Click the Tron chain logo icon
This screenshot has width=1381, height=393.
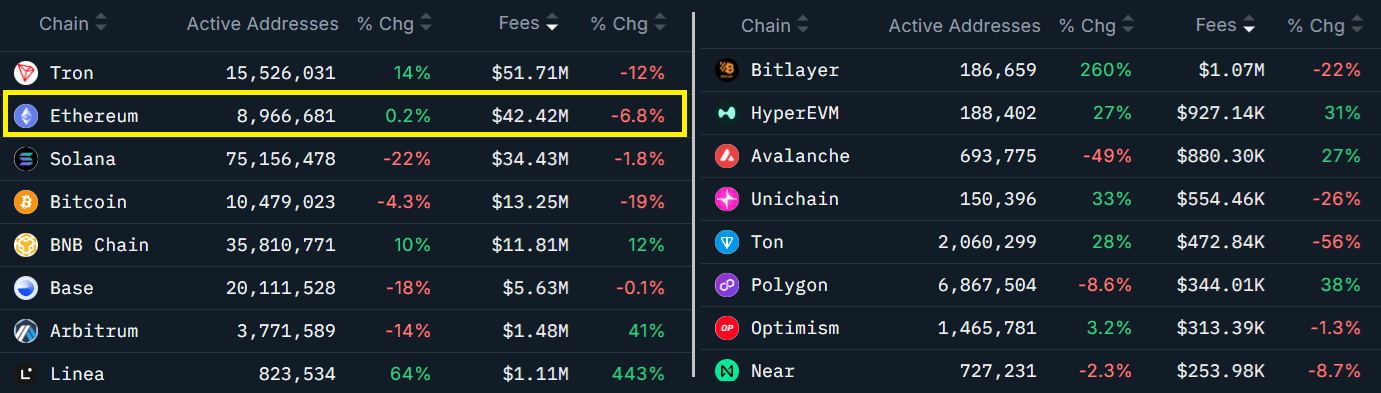point(25,73)
